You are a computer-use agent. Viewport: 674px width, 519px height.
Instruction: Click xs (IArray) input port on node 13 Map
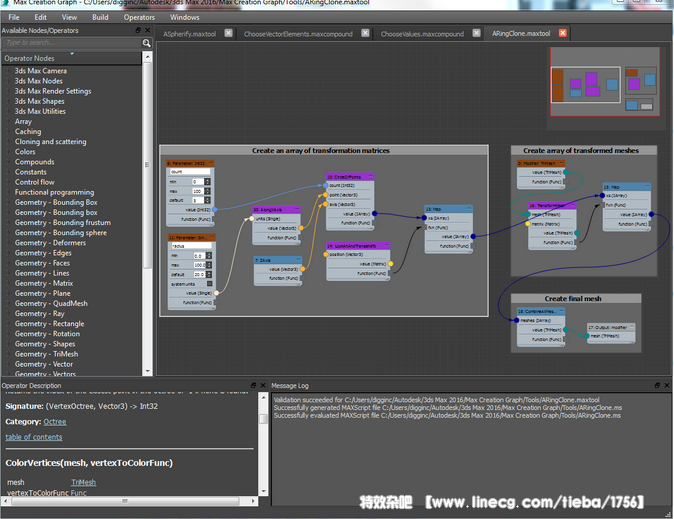(424, 218)
